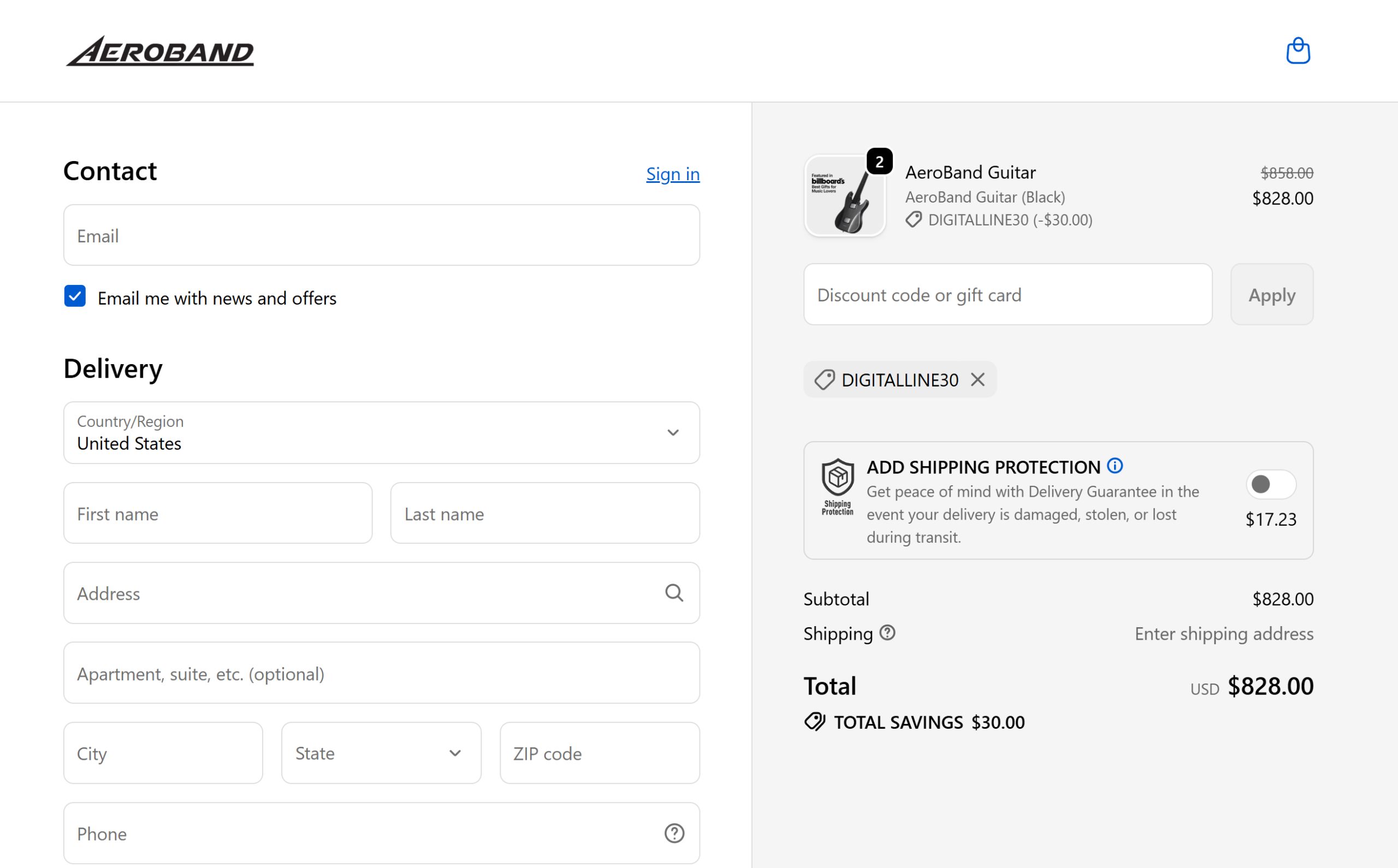This screenshot has height=868, width=1398.
Task: Click the USD $828.00 total amount
Action: coord(1252,687)
